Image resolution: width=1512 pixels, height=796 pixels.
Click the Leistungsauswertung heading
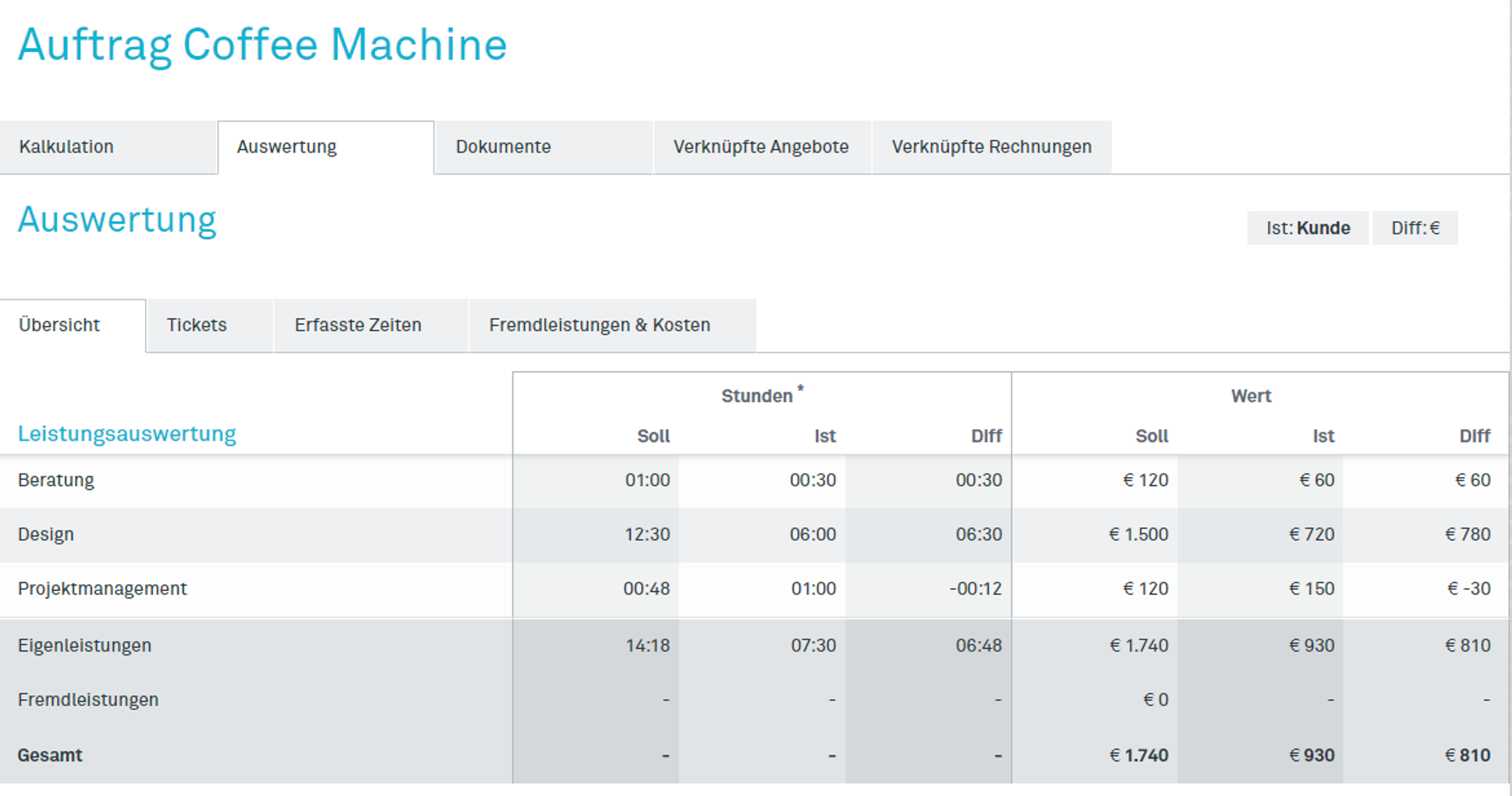(127, 434)
